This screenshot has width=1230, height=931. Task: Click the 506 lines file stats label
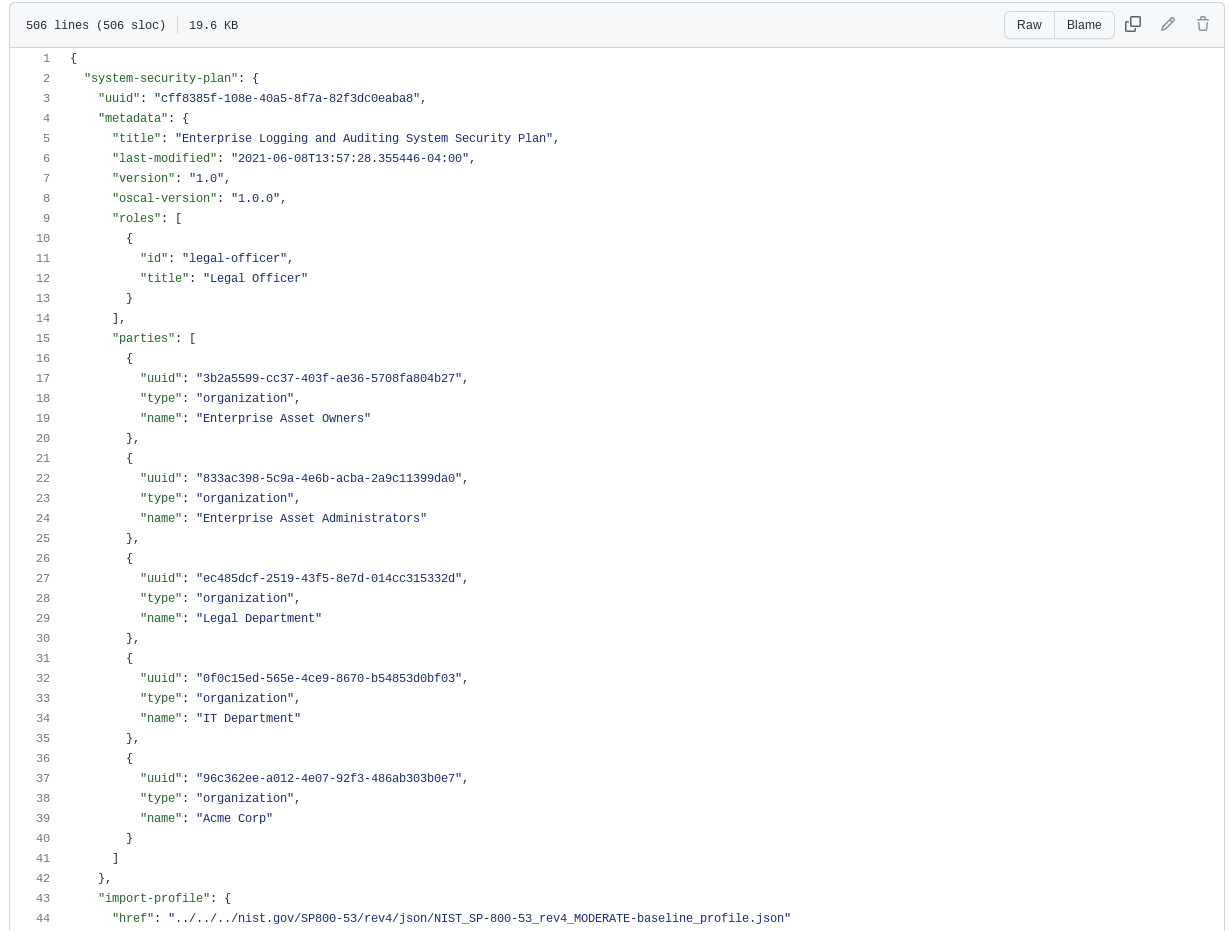click(x=96, y=25)
